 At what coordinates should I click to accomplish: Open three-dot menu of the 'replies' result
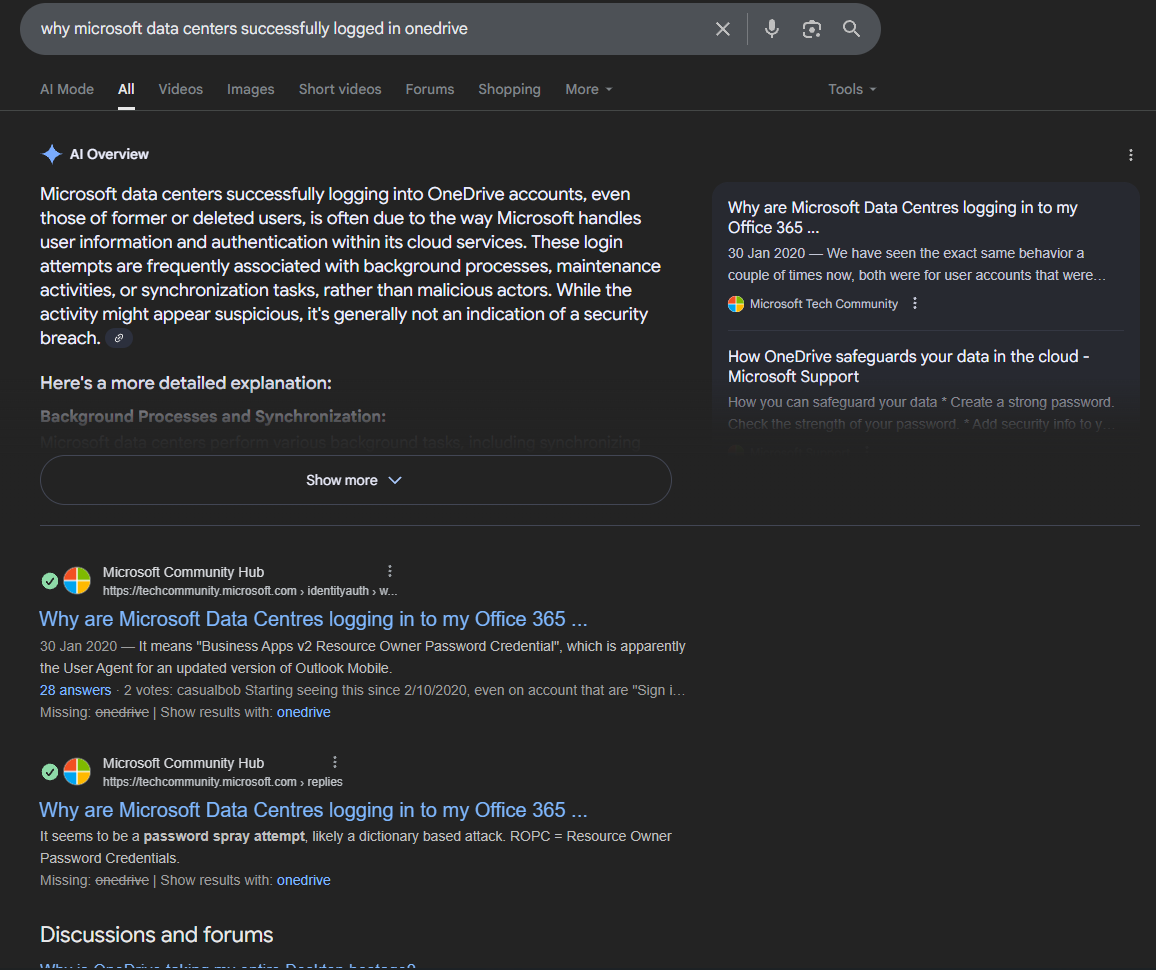pos(335,761)
